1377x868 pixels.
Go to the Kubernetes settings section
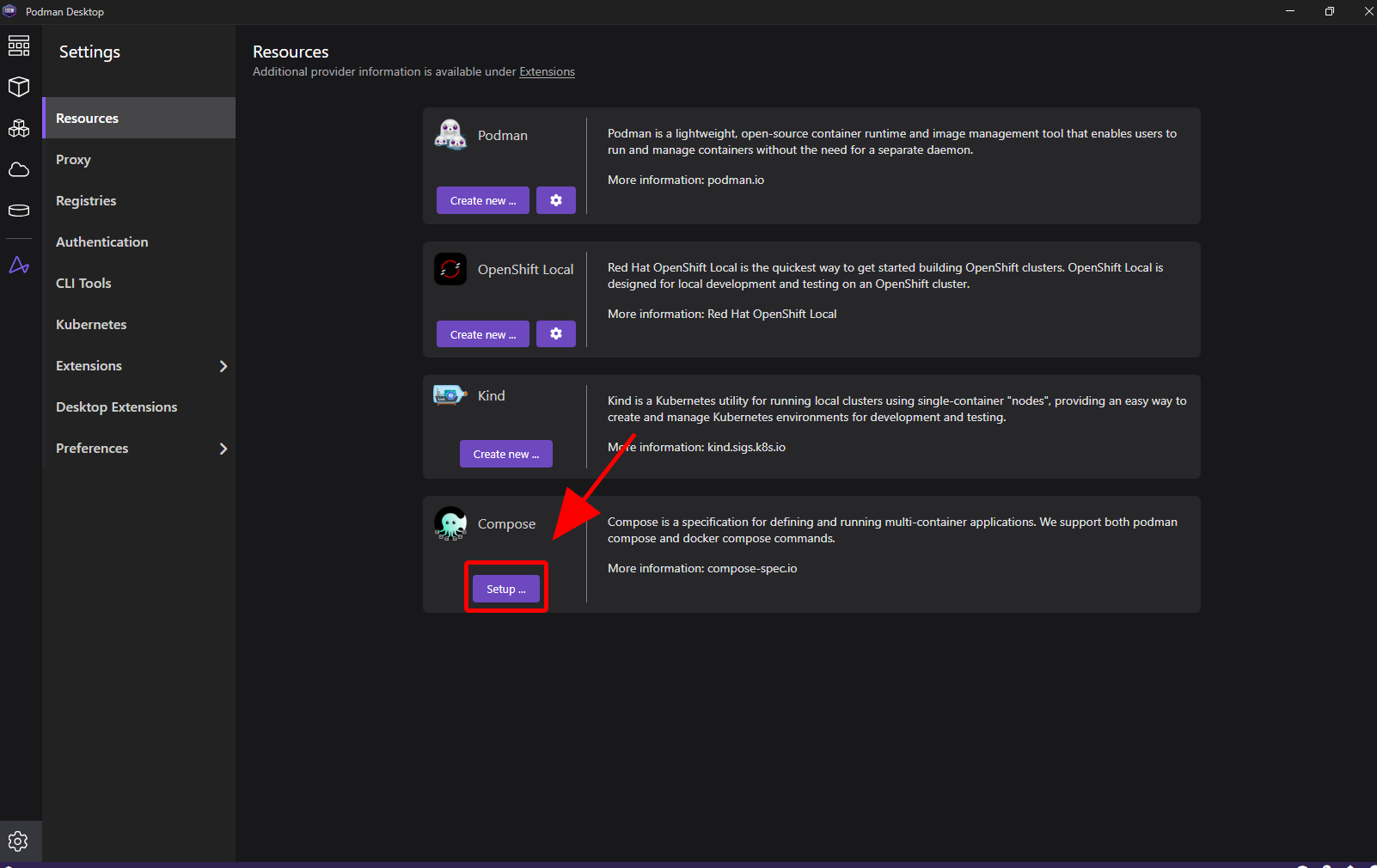pos(91,325)
